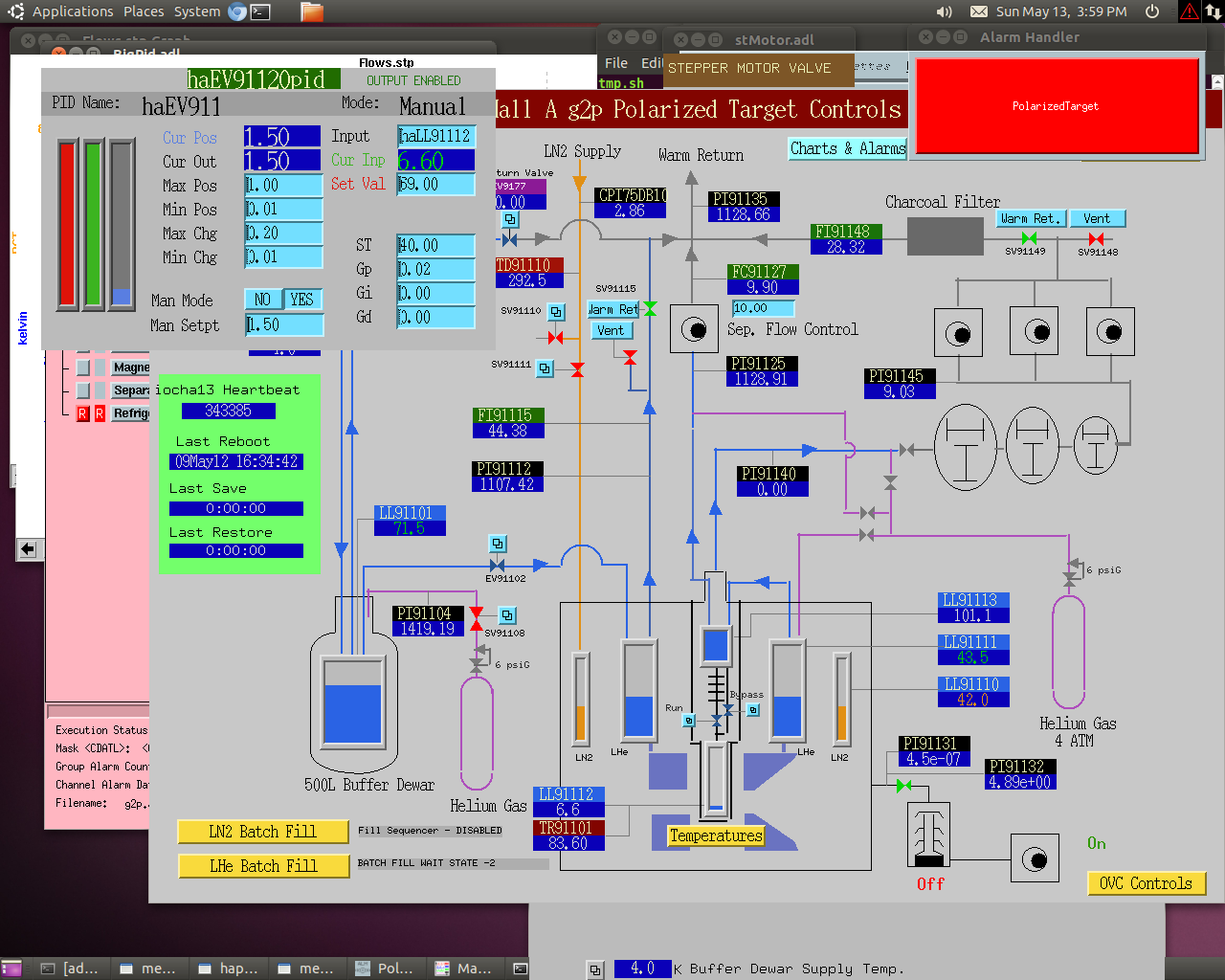
Task: Switch to the Pol... taskbar window
Action: pyautogui.click(x=384, y=969)
